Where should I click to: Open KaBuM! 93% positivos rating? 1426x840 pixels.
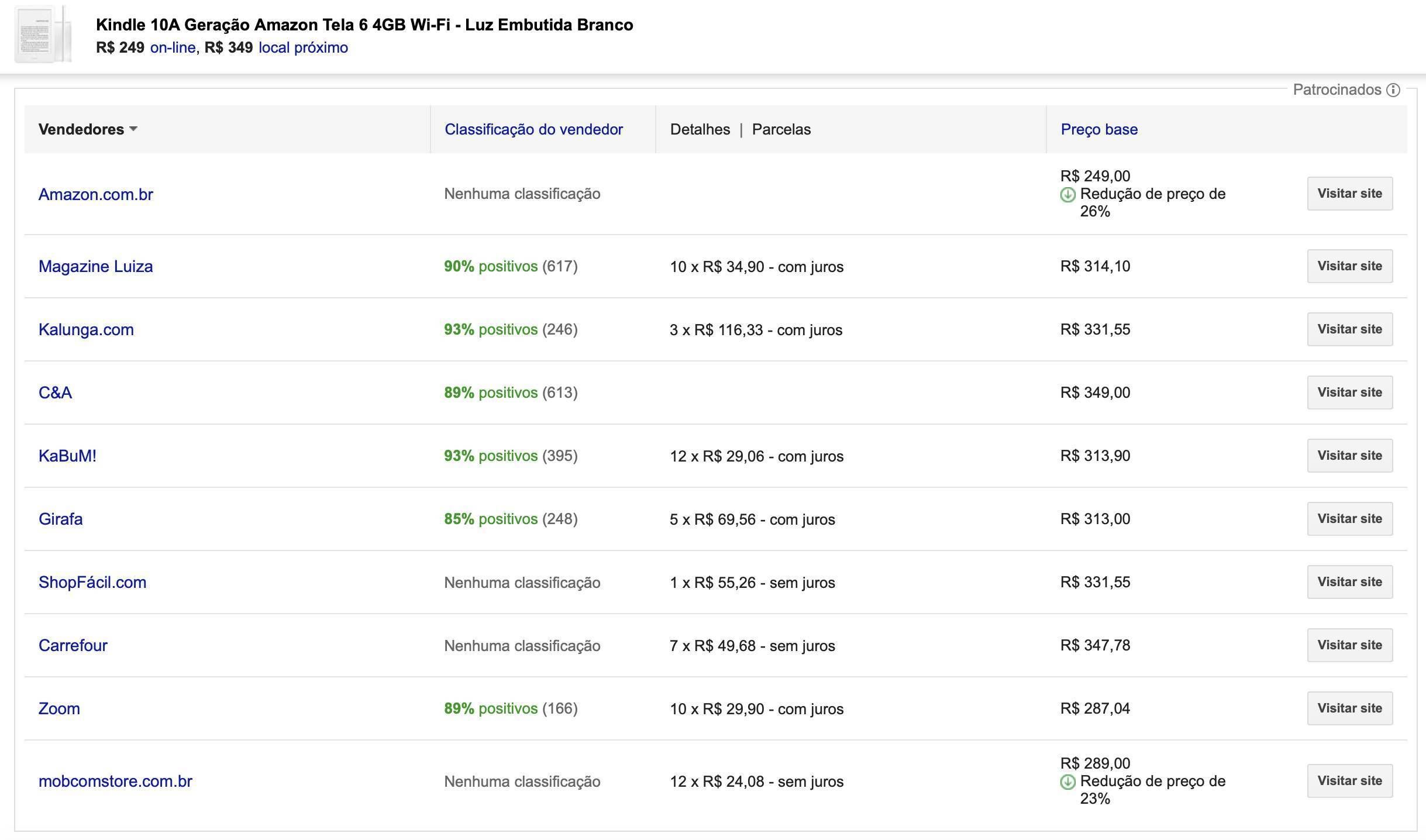pos(491,456)
